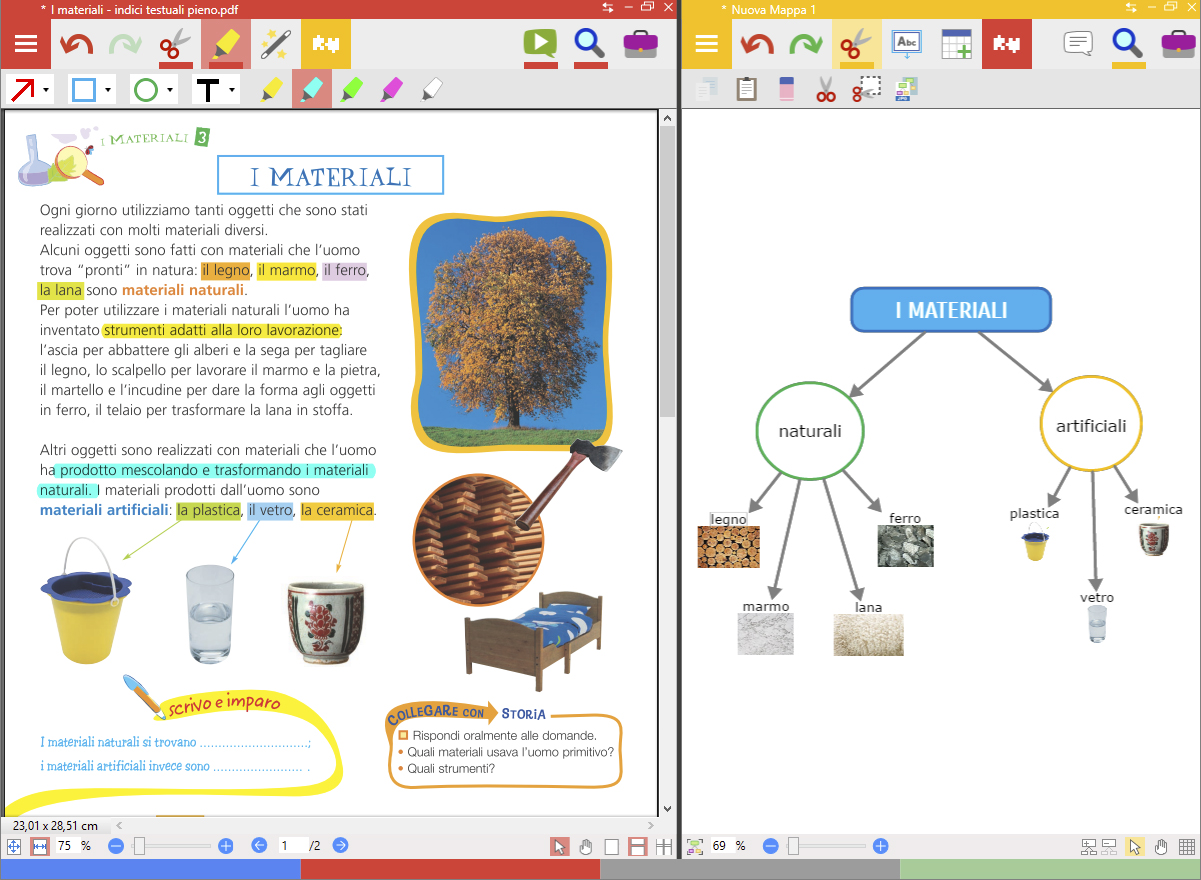Pick the yellow highlighter color
The image size is (1201, 880).
point(272,90)
